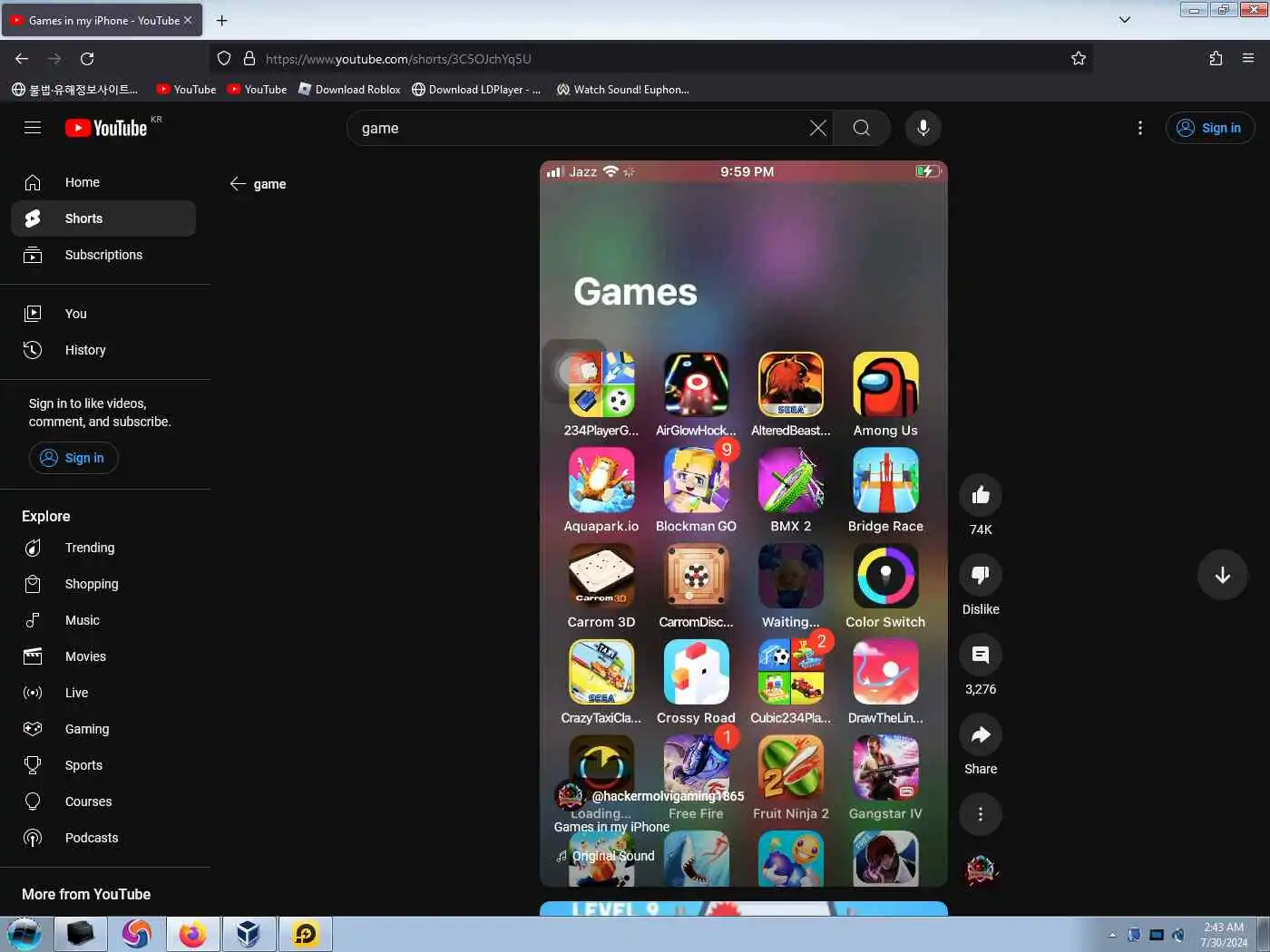Open the sound avatar below the Share column
Screen dimensions: 1270x952
click(981, 870)
